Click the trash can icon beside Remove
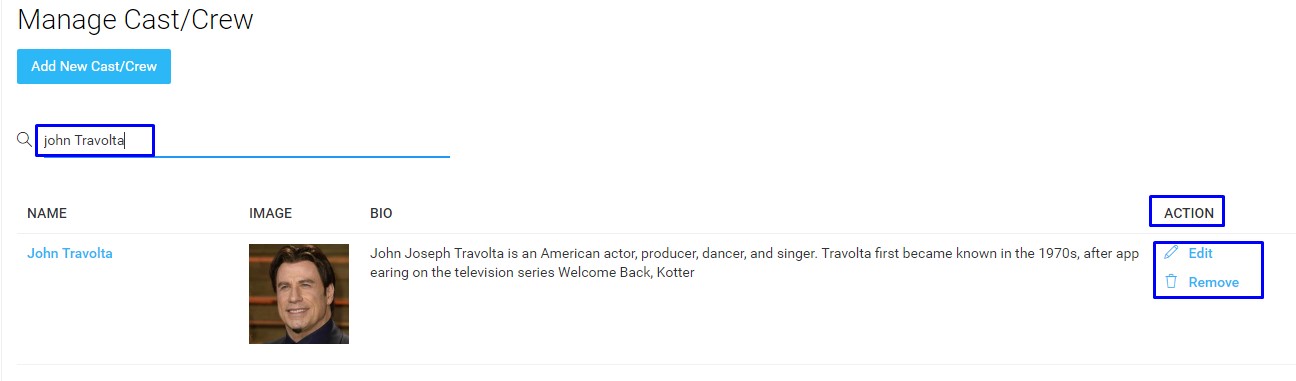 [1171, 282]
